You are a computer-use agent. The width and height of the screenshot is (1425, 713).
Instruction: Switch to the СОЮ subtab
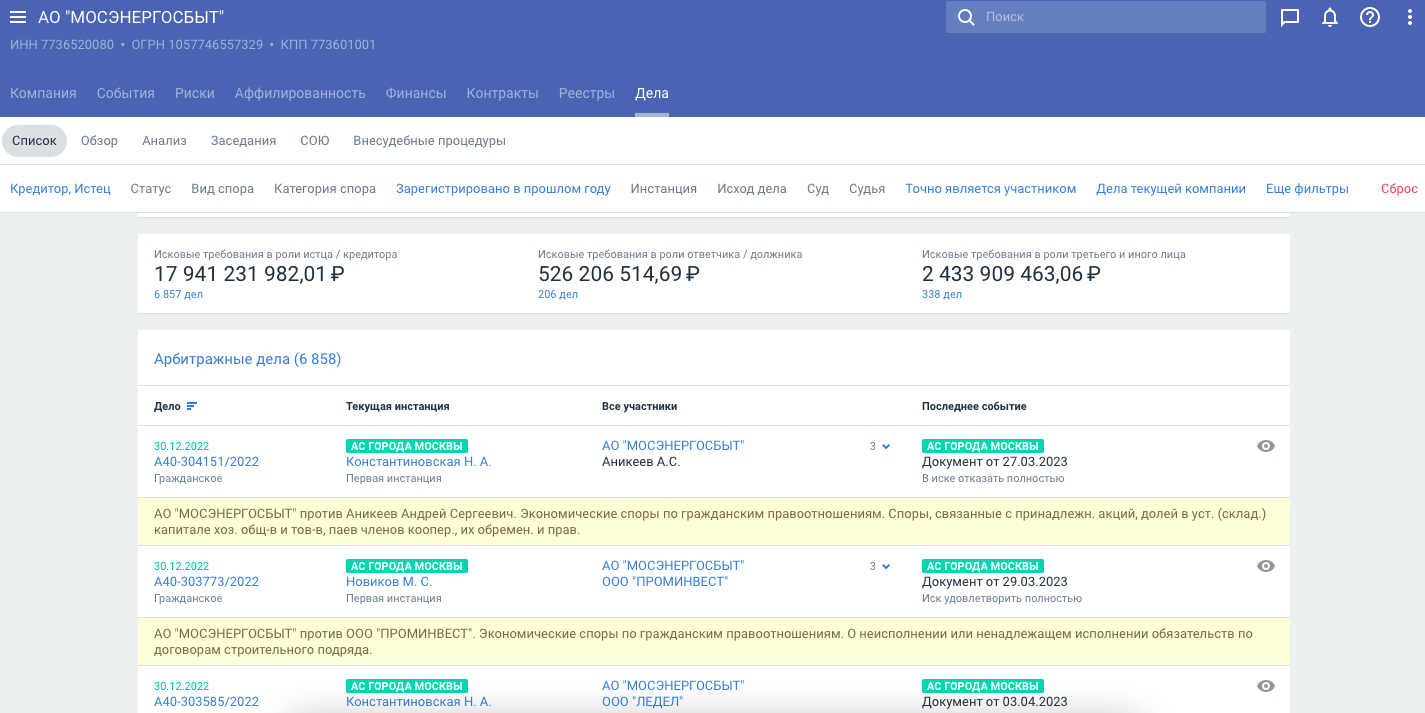click(x=315, y=141)
